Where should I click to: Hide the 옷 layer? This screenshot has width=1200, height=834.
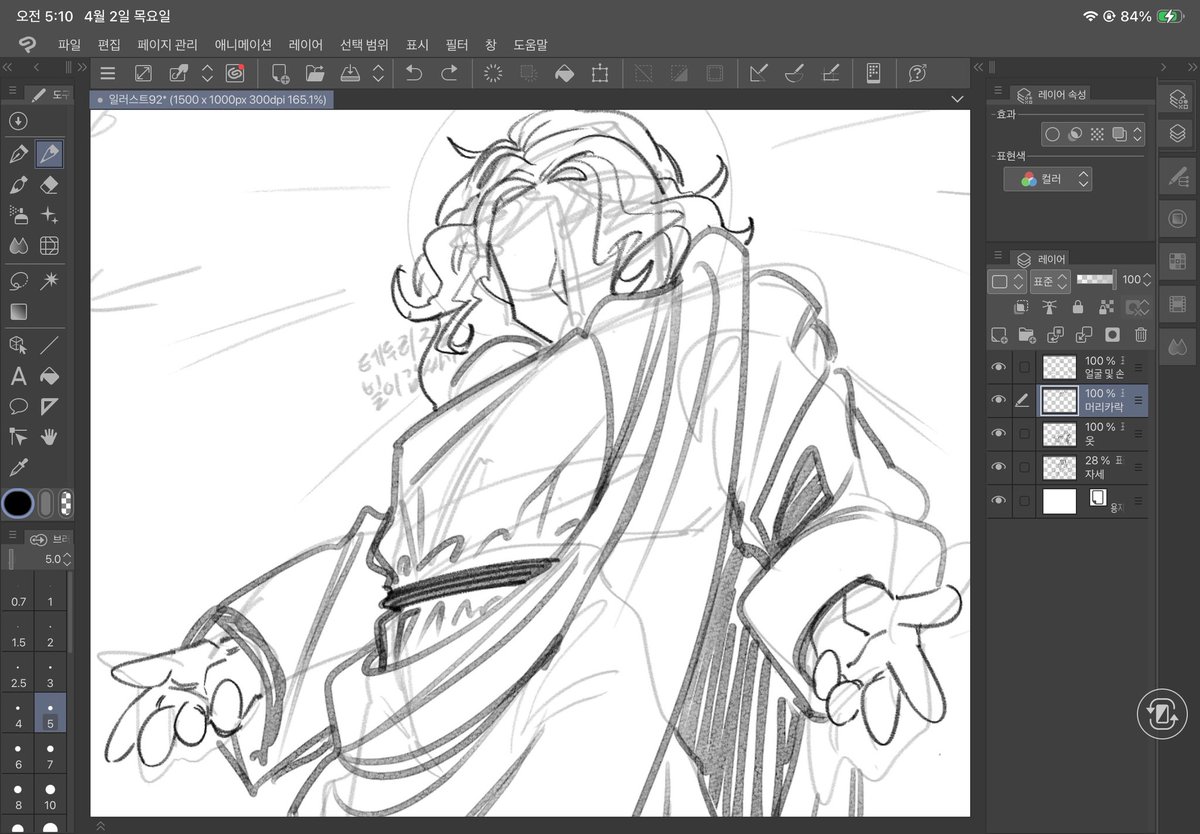pos(998,433)
